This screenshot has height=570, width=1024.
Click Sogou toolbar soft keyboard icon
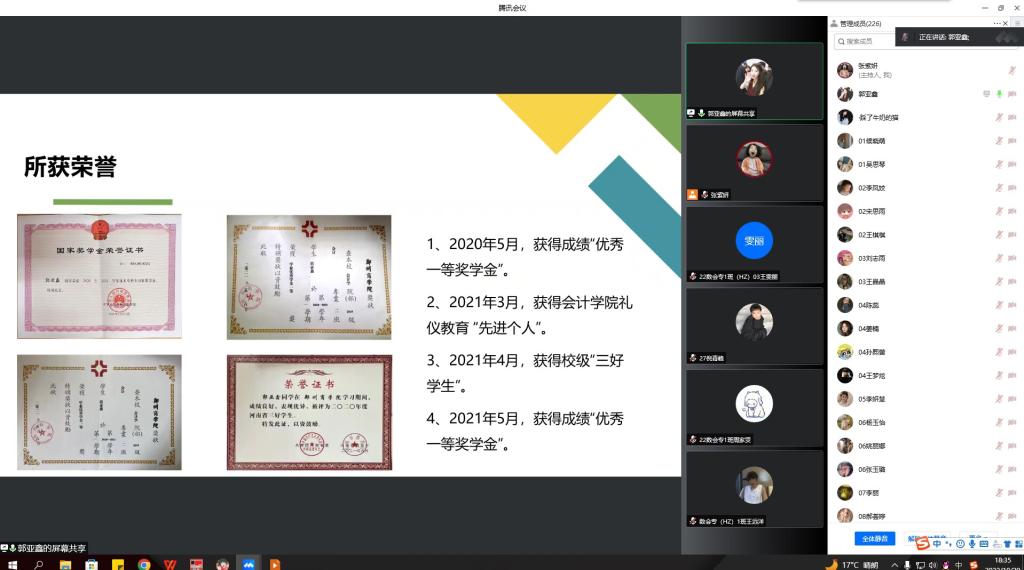point(984,543)
